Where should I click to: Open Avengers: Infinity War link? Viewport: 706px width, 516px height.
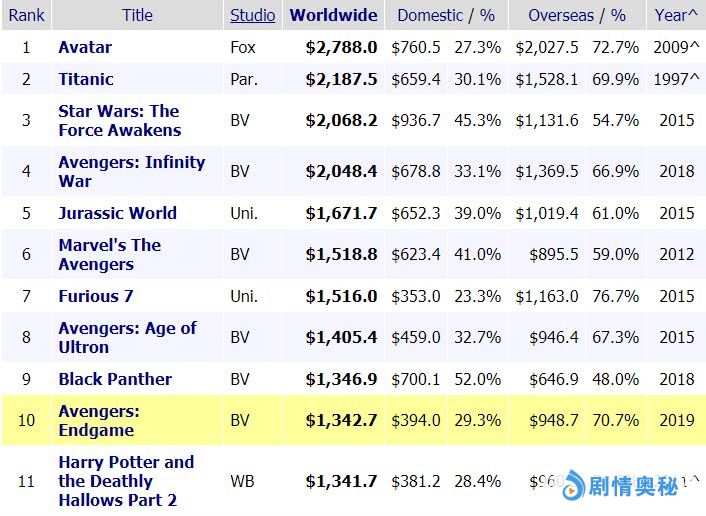click(131, 171)
